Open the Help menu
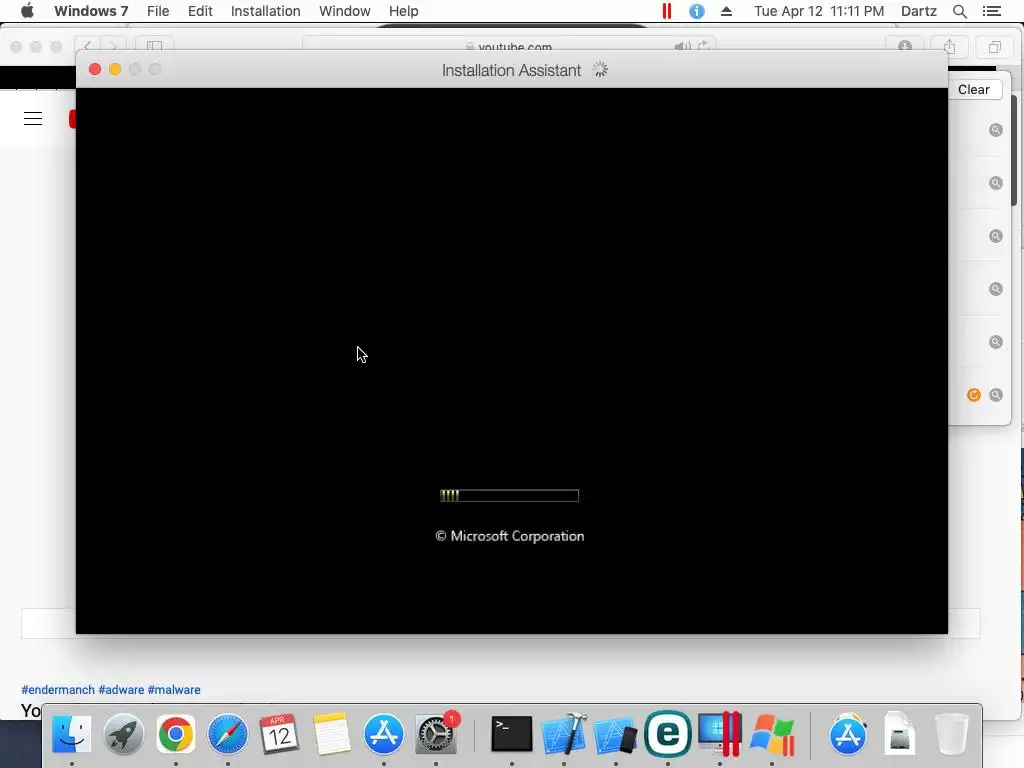 pyautogui.click(x=404, y=11)
